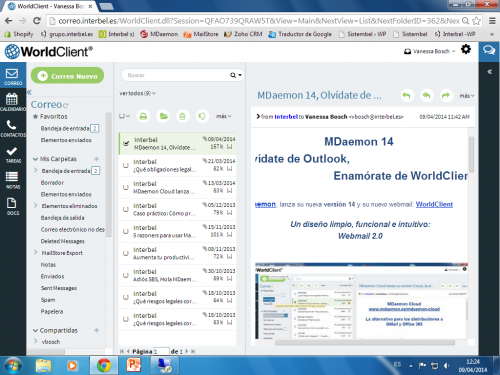Select the Spam folder
This screenshot has width=500, height=375.
[x=48, y=300]
